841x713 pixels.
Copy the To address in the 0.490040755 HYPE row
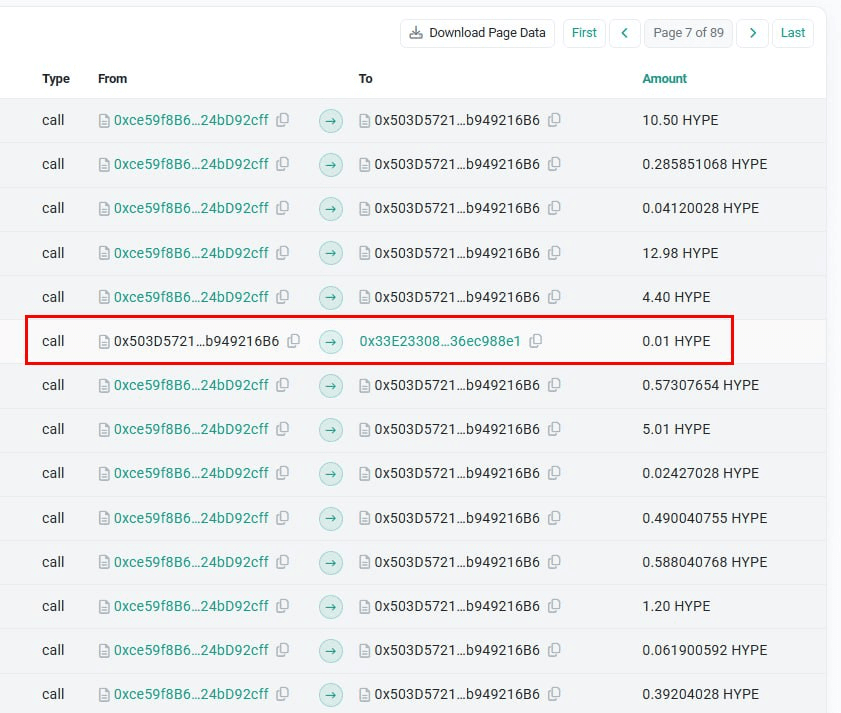pyautogui.click(x=555, y=518)
